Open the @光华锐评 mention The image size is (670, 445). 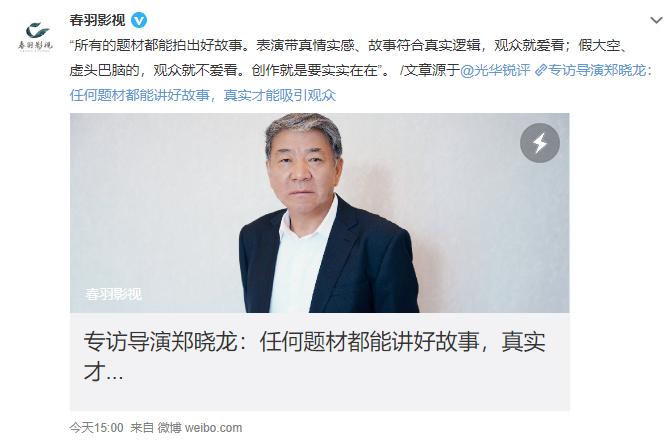495,70
